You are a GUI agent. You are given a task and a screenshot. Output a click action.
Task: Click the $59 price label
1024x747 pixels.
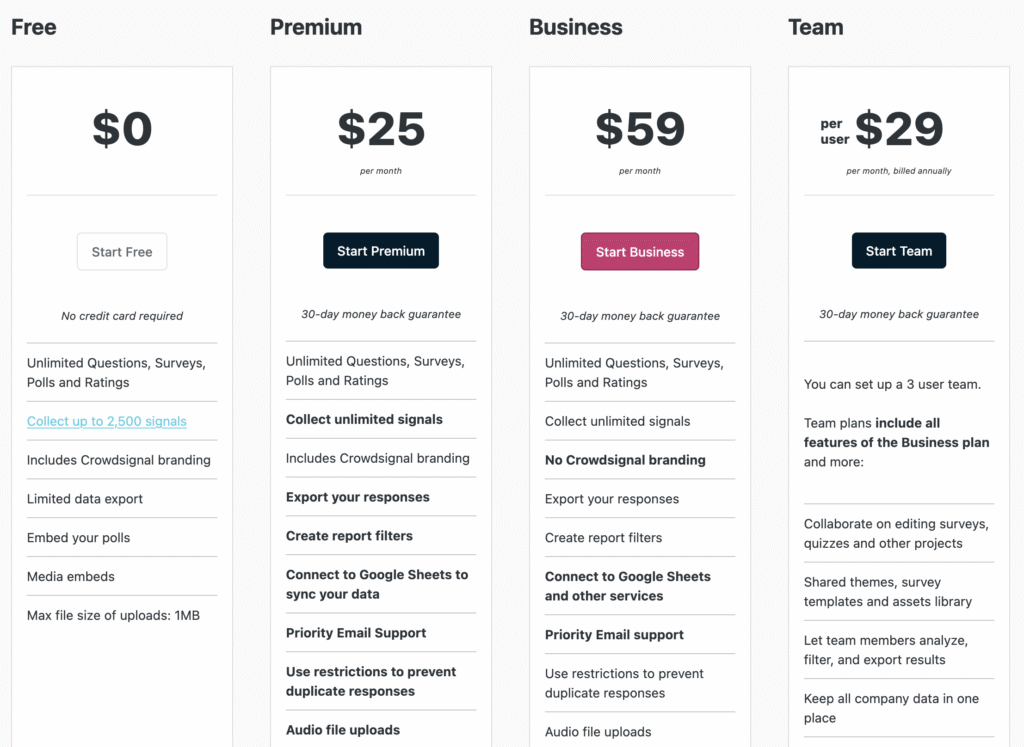(x=640, y=128)
